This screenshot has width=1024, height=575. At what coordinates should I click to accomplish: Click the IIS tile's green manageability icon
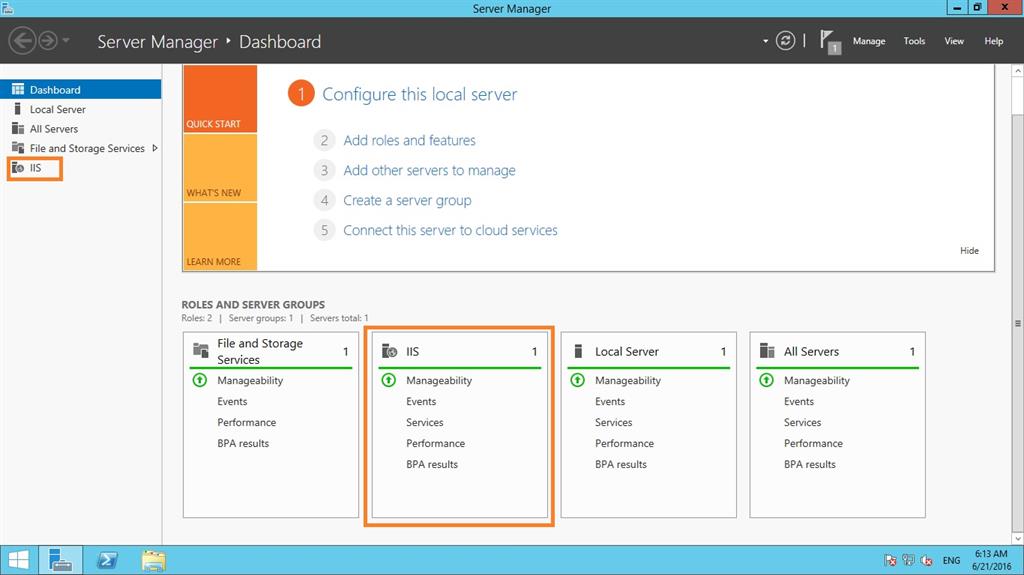tap(388, 381)
